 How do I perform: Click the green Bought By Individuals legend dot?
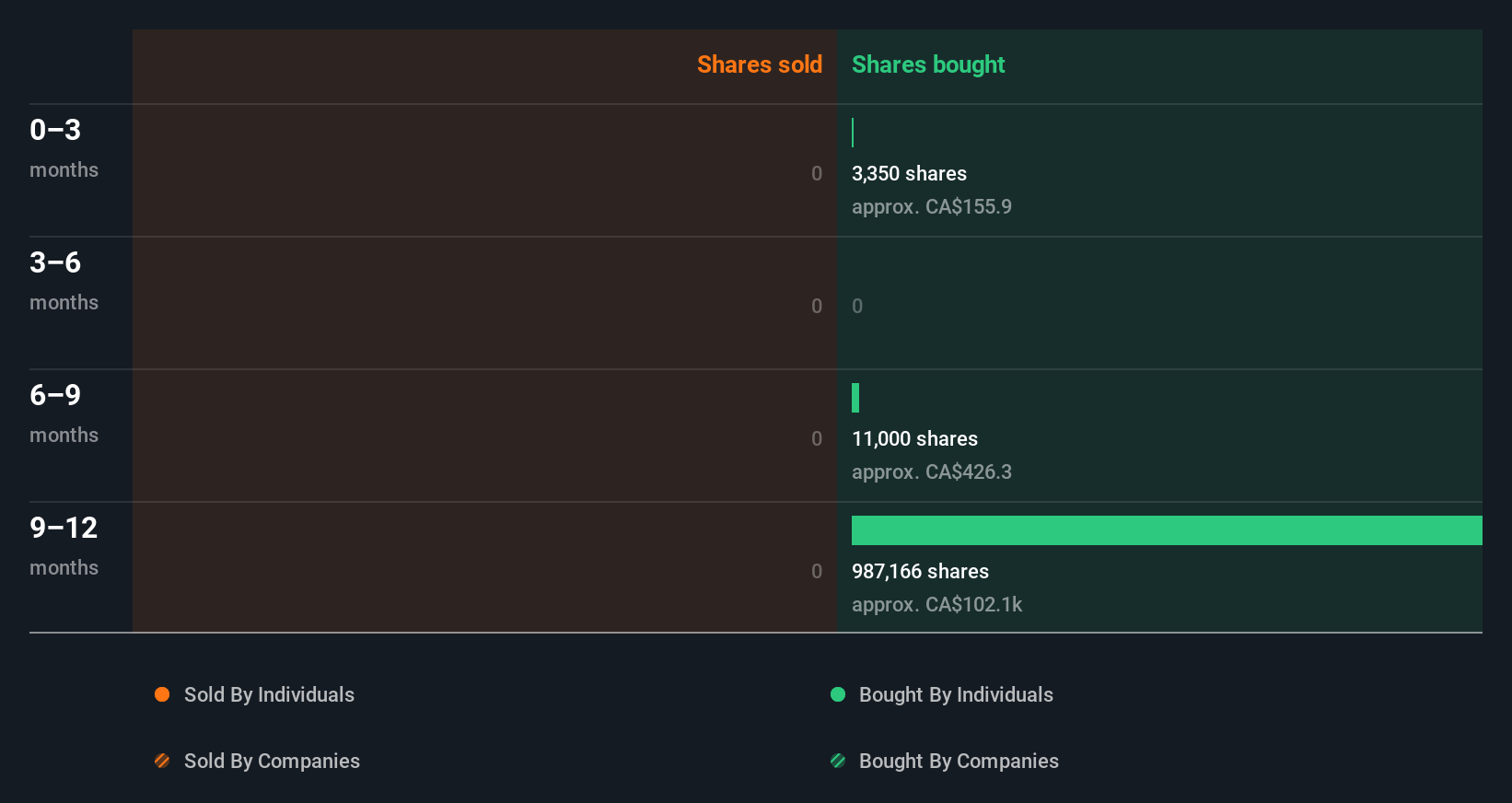838,694
